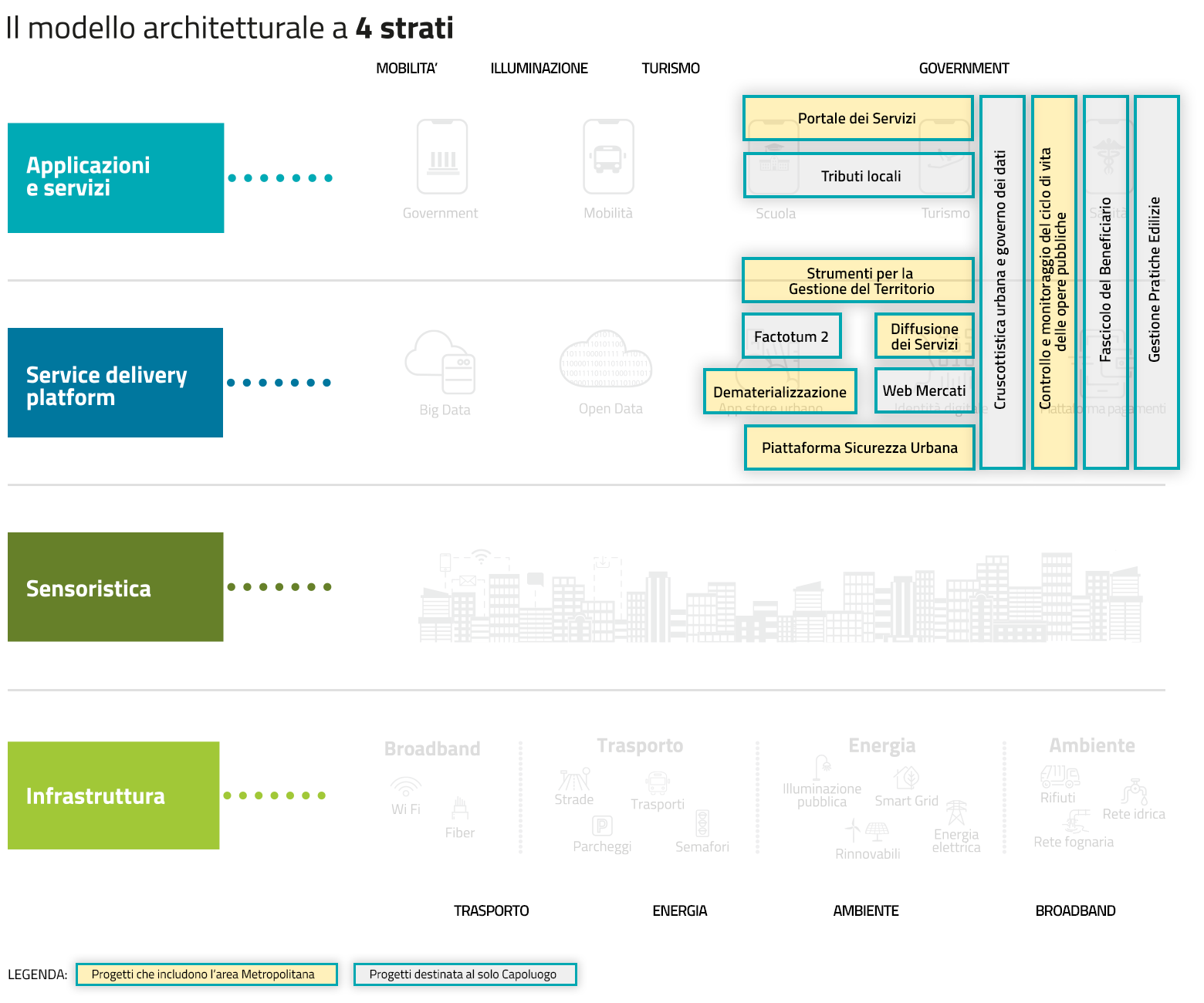Open the Dematerializzazione project box
1204x1003 pixels.
[x=780, y=392]
